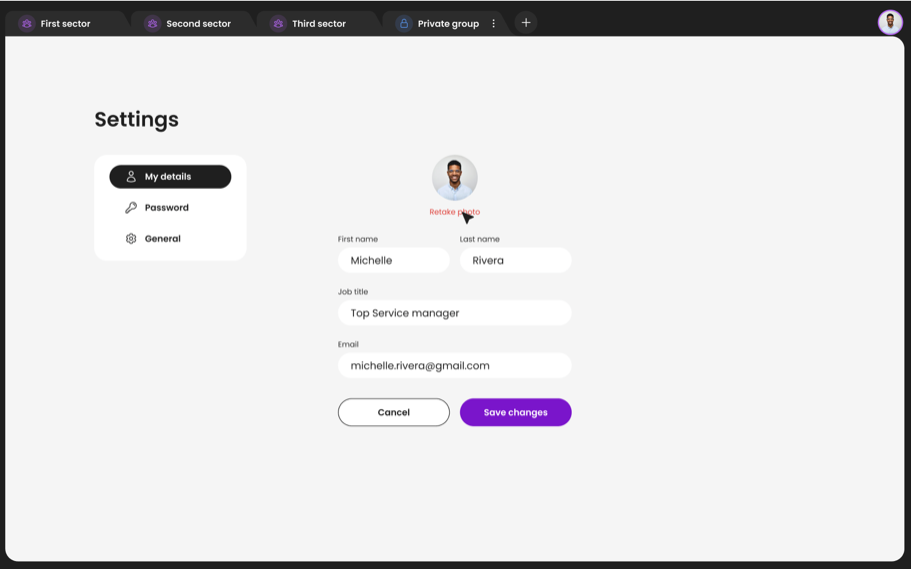Switch to the Third sector tab
The height and width of the screenshot is (569, 911).
[x=318, y=23]
